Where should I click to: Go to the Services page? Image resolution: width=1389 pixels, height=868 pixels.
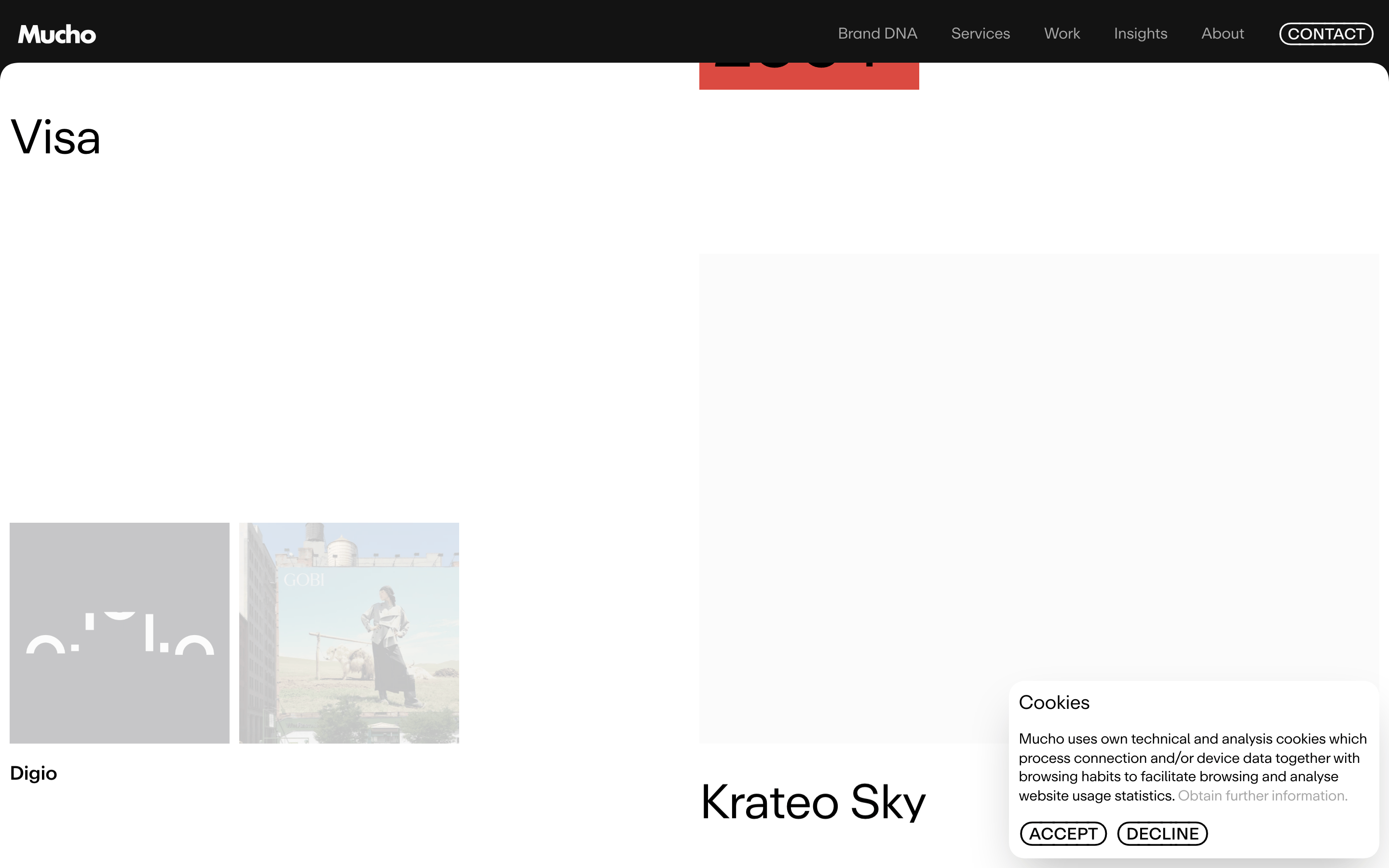point(980,34)
